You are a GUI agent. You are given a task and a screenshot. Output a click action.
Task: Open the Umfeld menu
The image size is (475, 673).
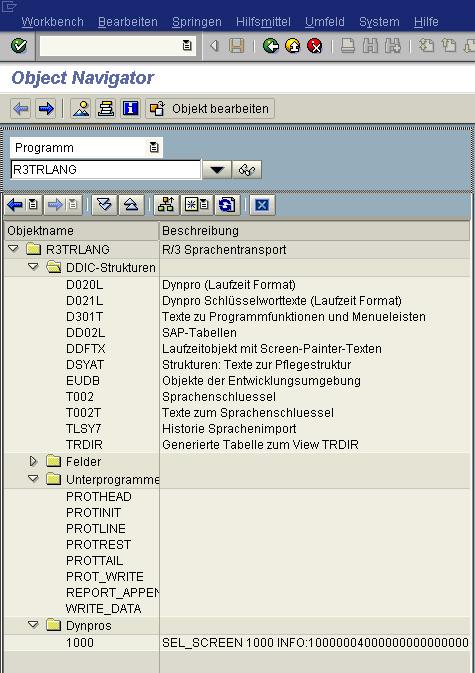click(x=325, y=22)
